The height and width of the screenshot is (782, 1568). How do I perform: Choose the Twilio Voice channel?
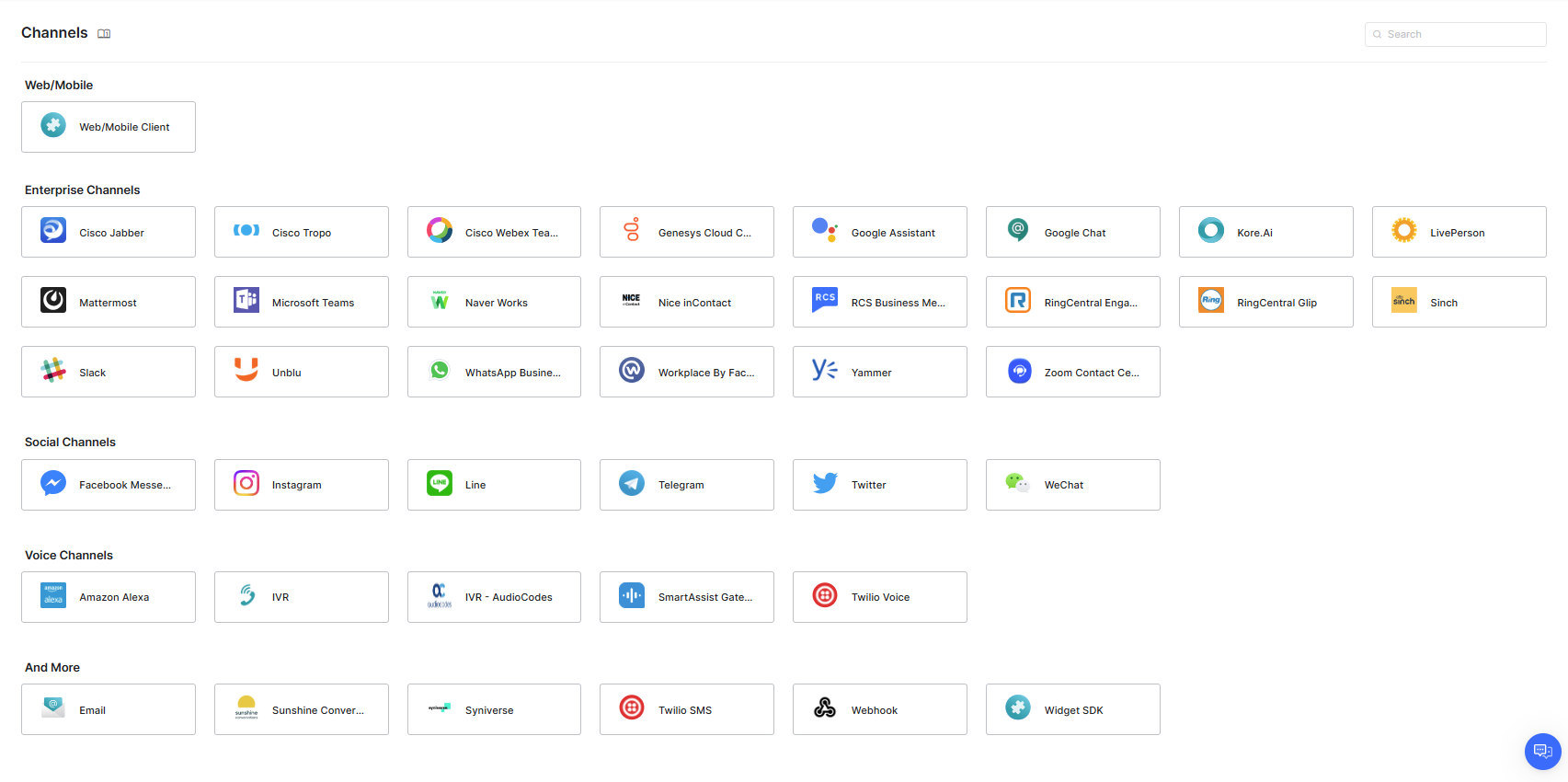(880, 597)
